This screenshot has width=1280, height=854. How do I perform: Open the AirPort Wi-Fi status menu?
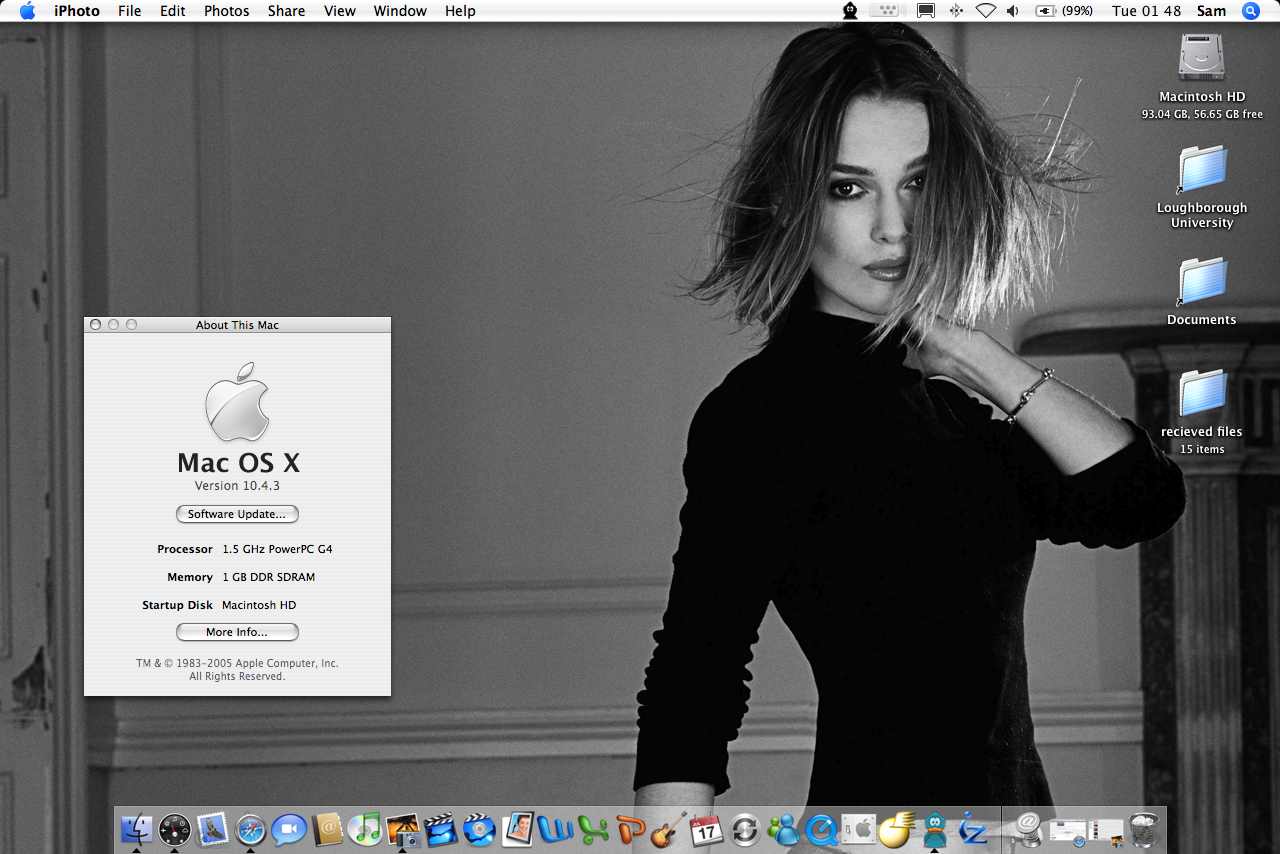click(x=986, y=11)
